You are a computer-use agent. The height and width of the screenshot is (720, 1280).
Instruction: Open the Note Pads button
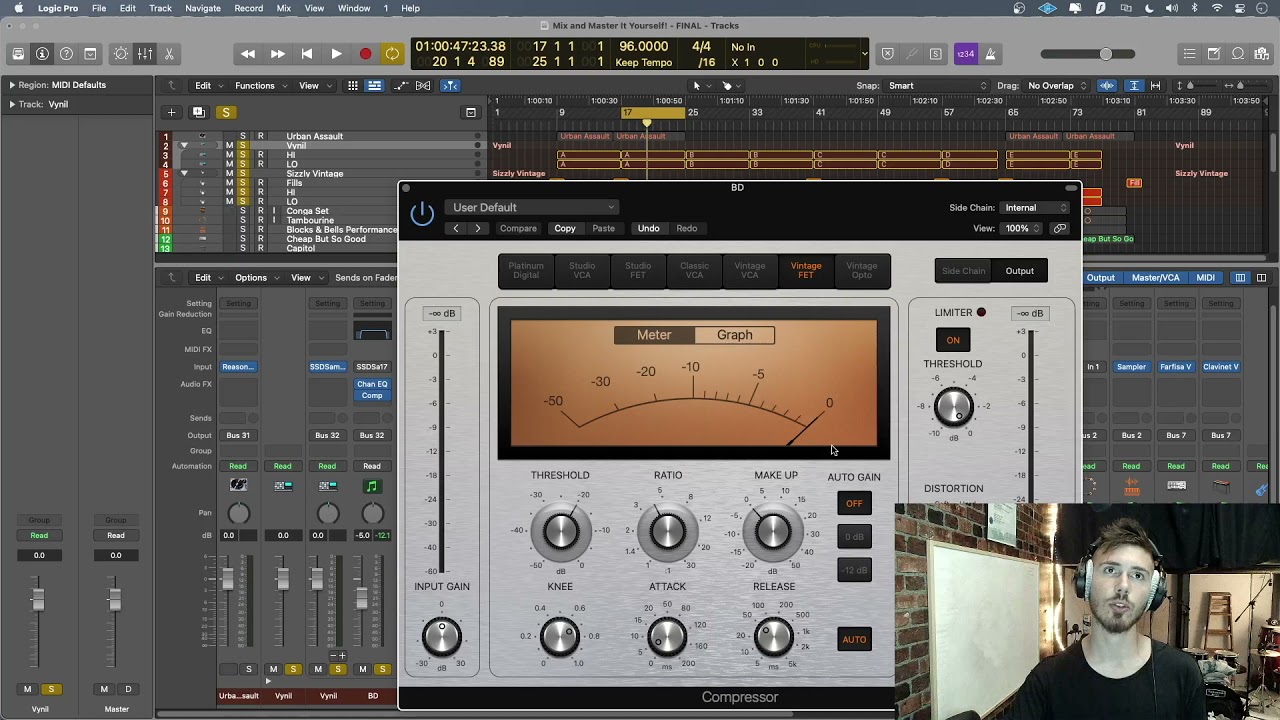pyautogui.click(x=1214, y=54)
